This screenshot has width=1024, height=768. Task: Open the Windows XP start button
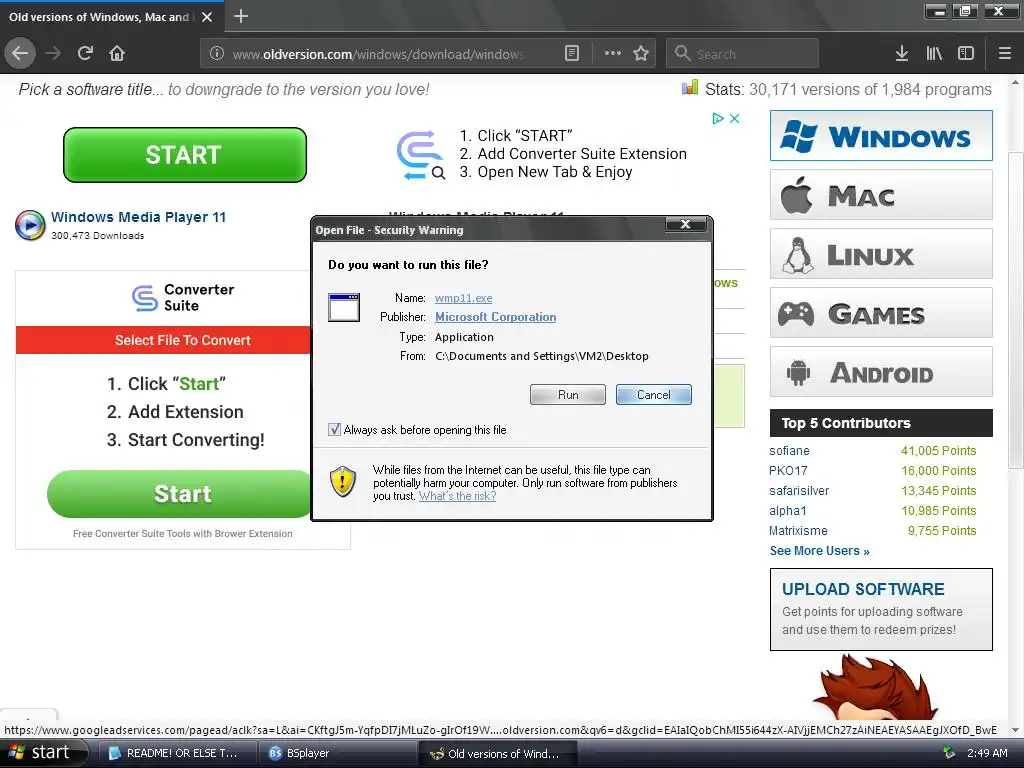point(42,753)
